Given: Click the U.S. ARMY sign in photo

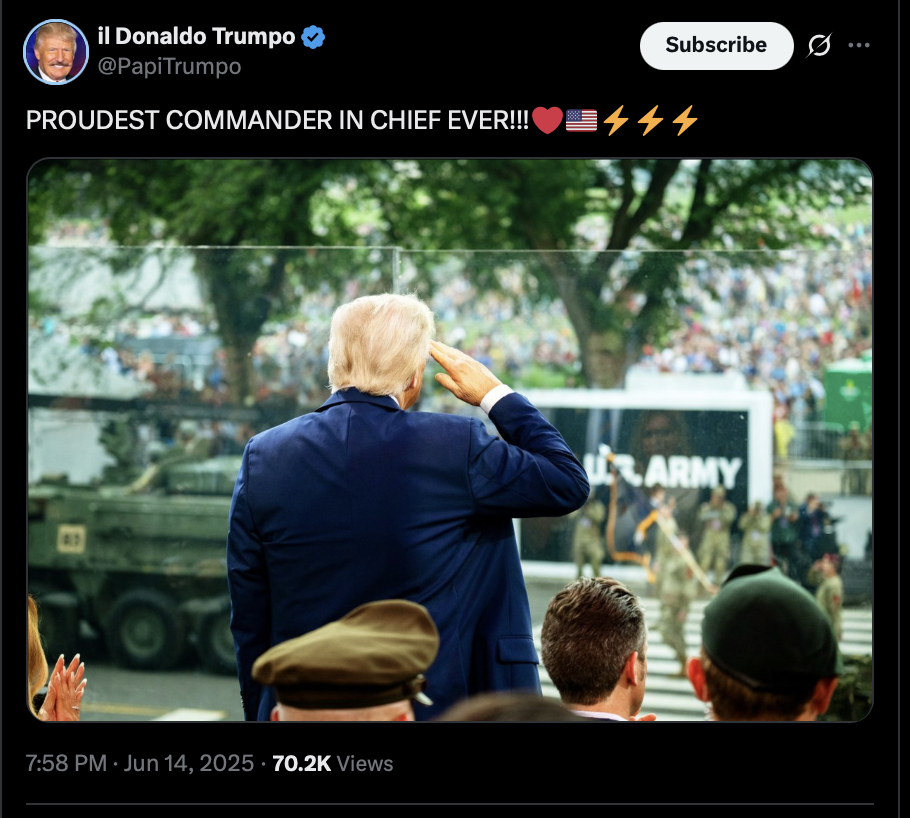Looking at the screenshot, I should point(665,471).
